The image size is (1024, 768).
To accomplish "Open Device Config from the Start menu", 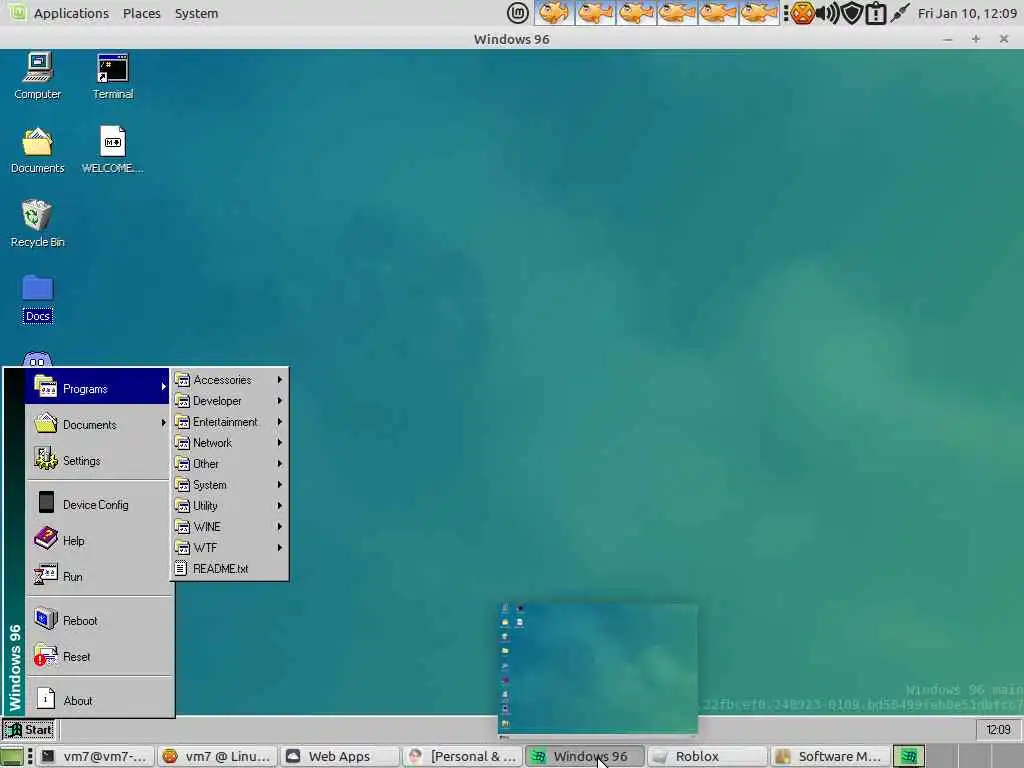I will pyautogui.click(x=98, y=505).
